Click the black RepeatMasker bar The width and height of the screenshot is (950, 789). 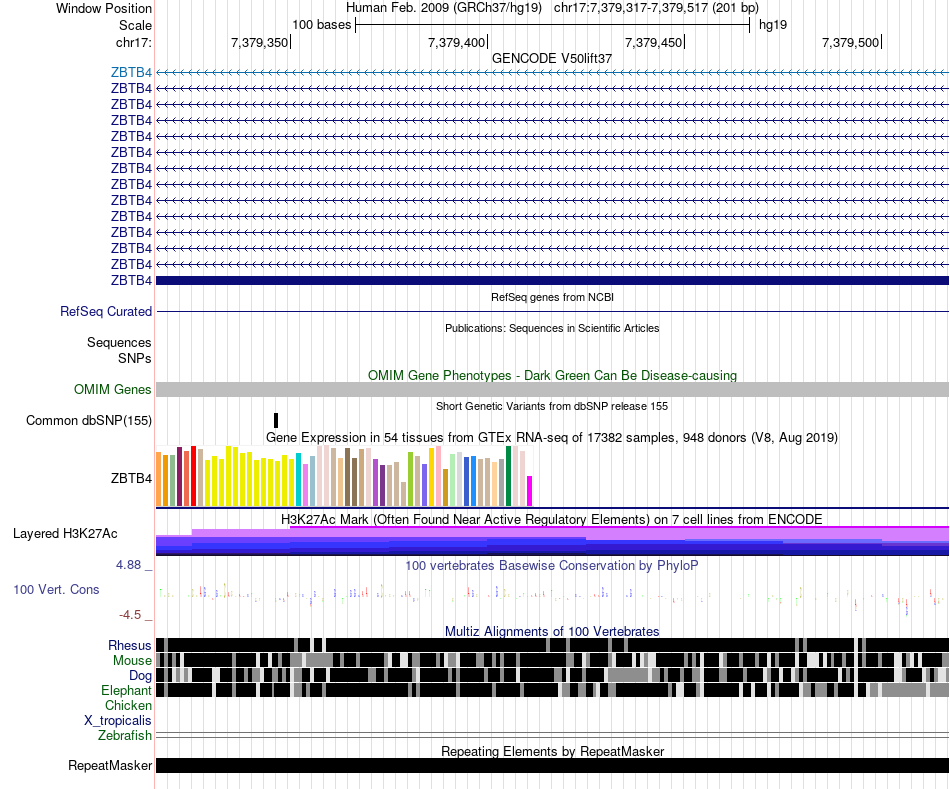[552, 765]
